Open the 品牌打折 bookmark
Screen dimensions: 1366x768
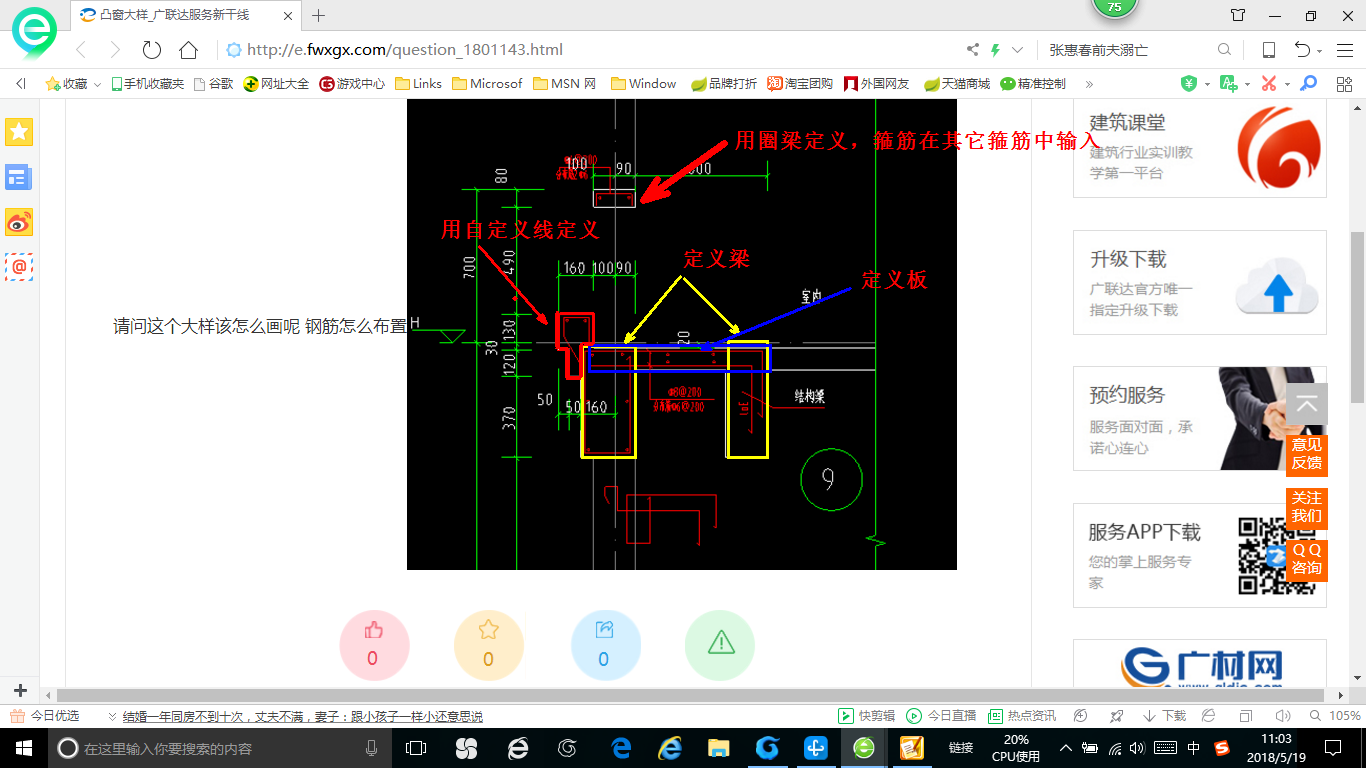click(724, 84)
